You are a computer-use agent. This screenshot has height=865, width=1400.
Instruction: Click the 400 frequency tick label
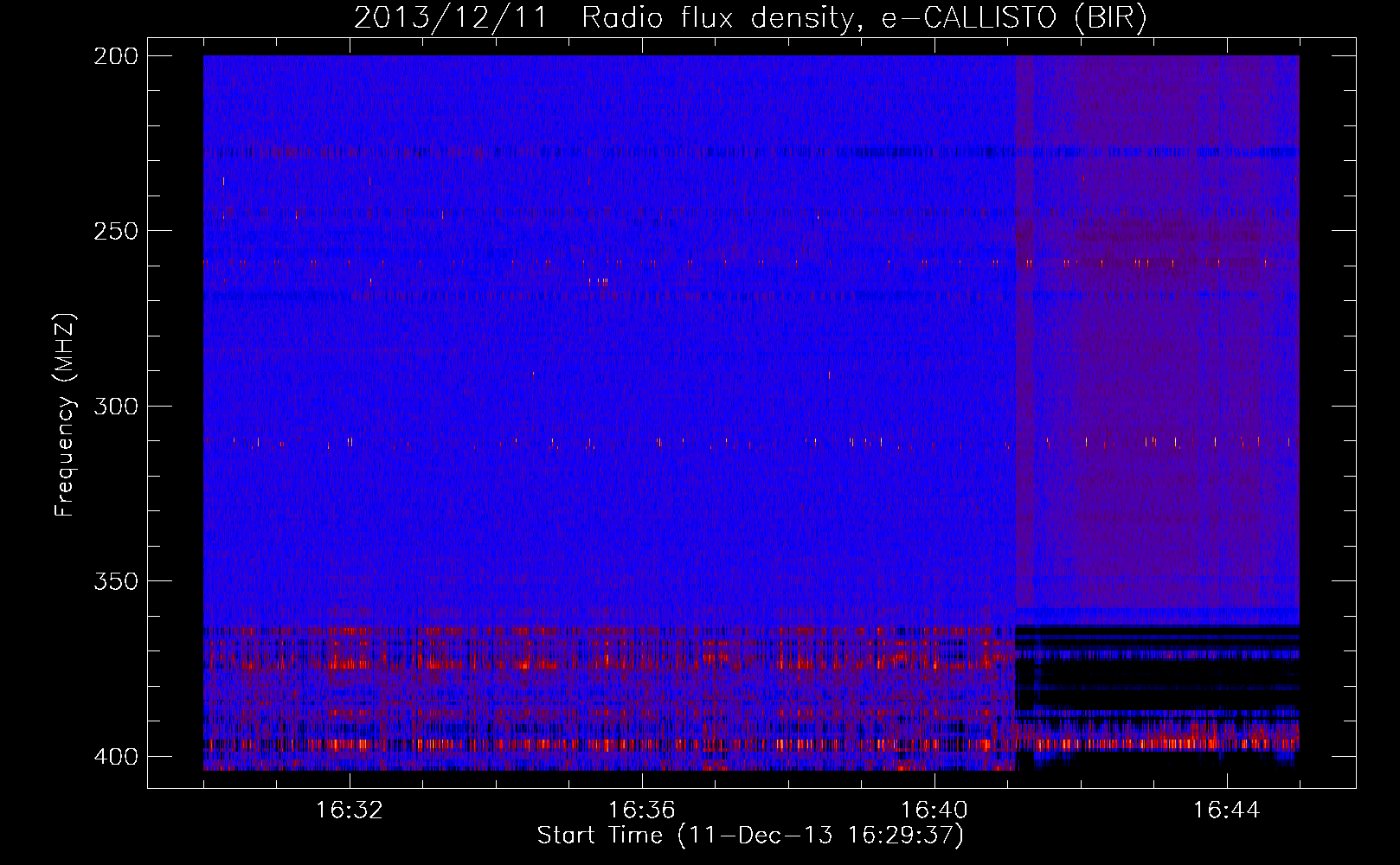pyautogui.click(x=115, y=756)
